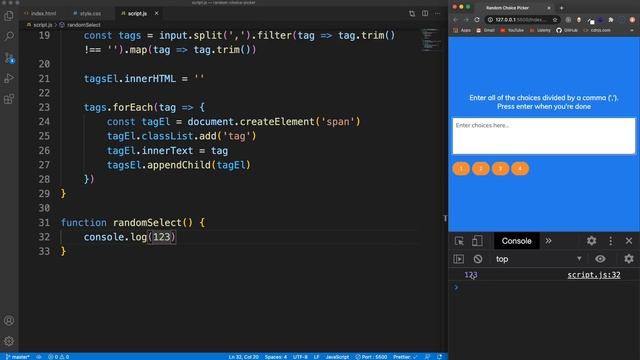The width and height of the screenshot is (640, 360).
Task: Click the Enter choices here textarea
Action: [544, 136]
